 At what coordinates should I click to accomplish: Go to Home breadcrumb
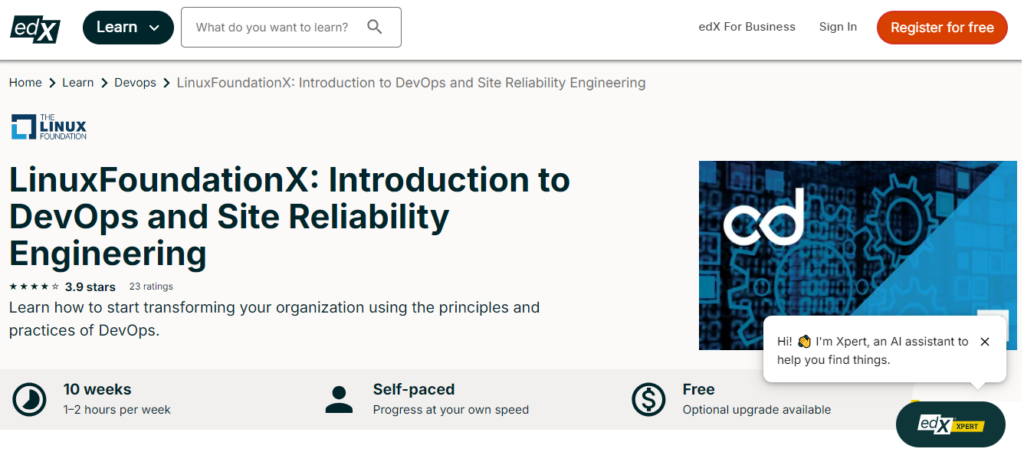tap(25, 83)
